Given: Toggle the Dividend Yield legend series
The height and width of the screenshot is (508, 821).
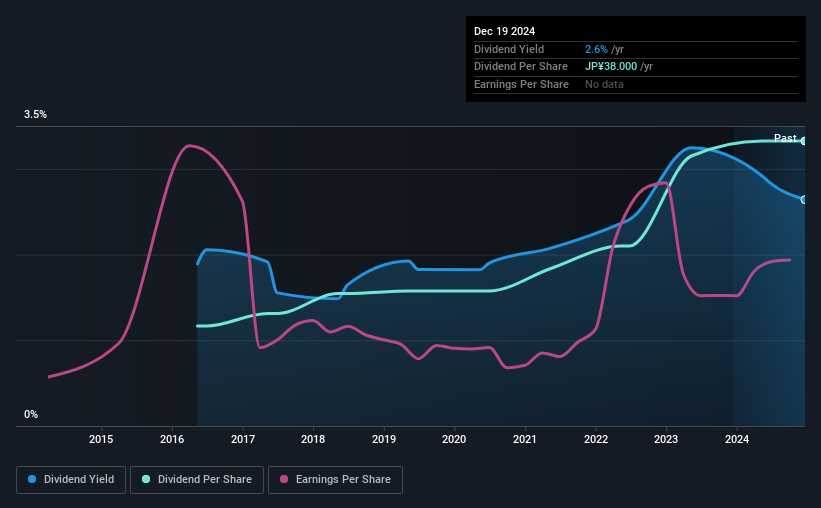Looking at the screenshot, I should [x=71, y=480].
